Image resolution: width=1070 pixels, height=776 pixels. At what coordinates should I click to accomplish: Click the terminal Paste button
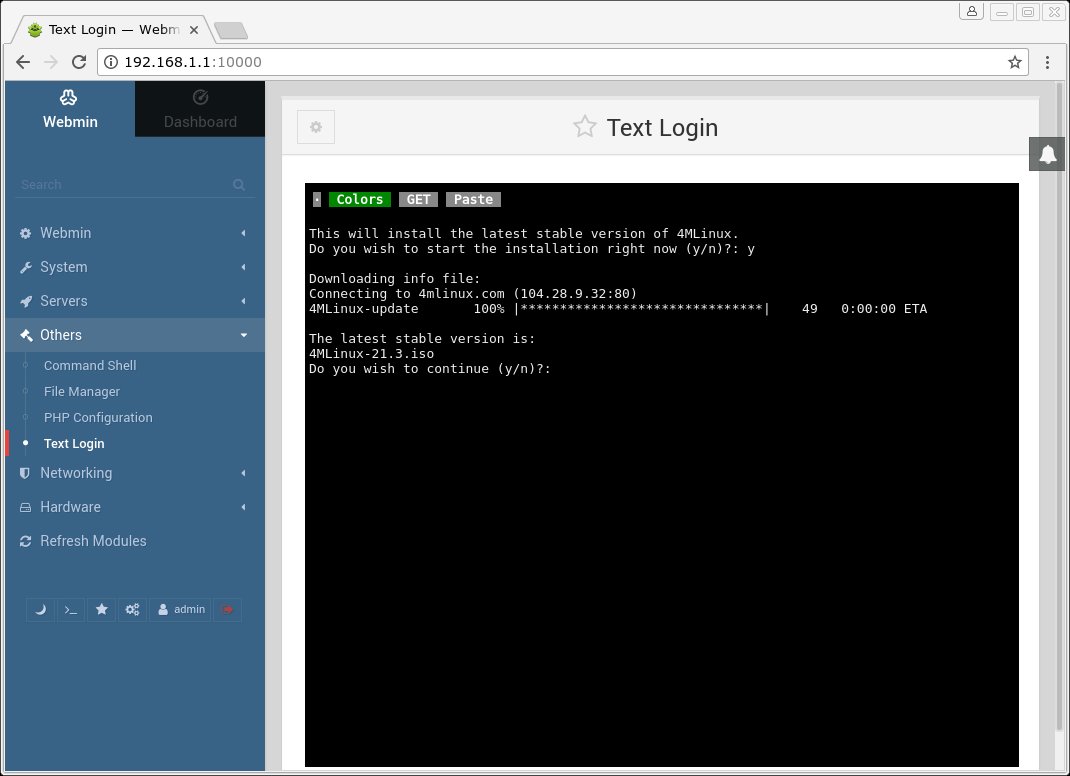[474, 199]
